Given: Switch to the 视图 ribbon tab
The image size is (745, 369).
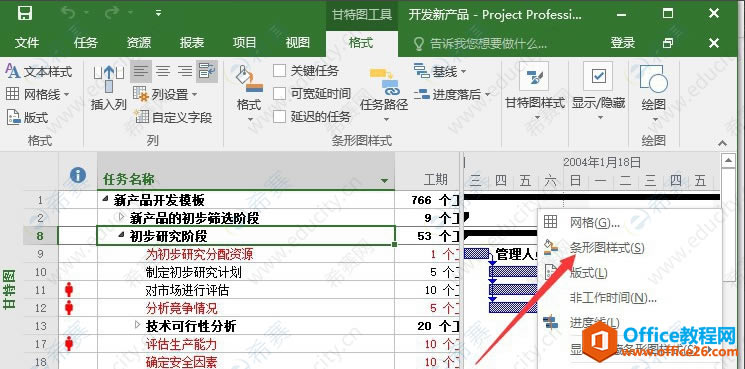Looking at the screenshot, I should click(298, 43).
